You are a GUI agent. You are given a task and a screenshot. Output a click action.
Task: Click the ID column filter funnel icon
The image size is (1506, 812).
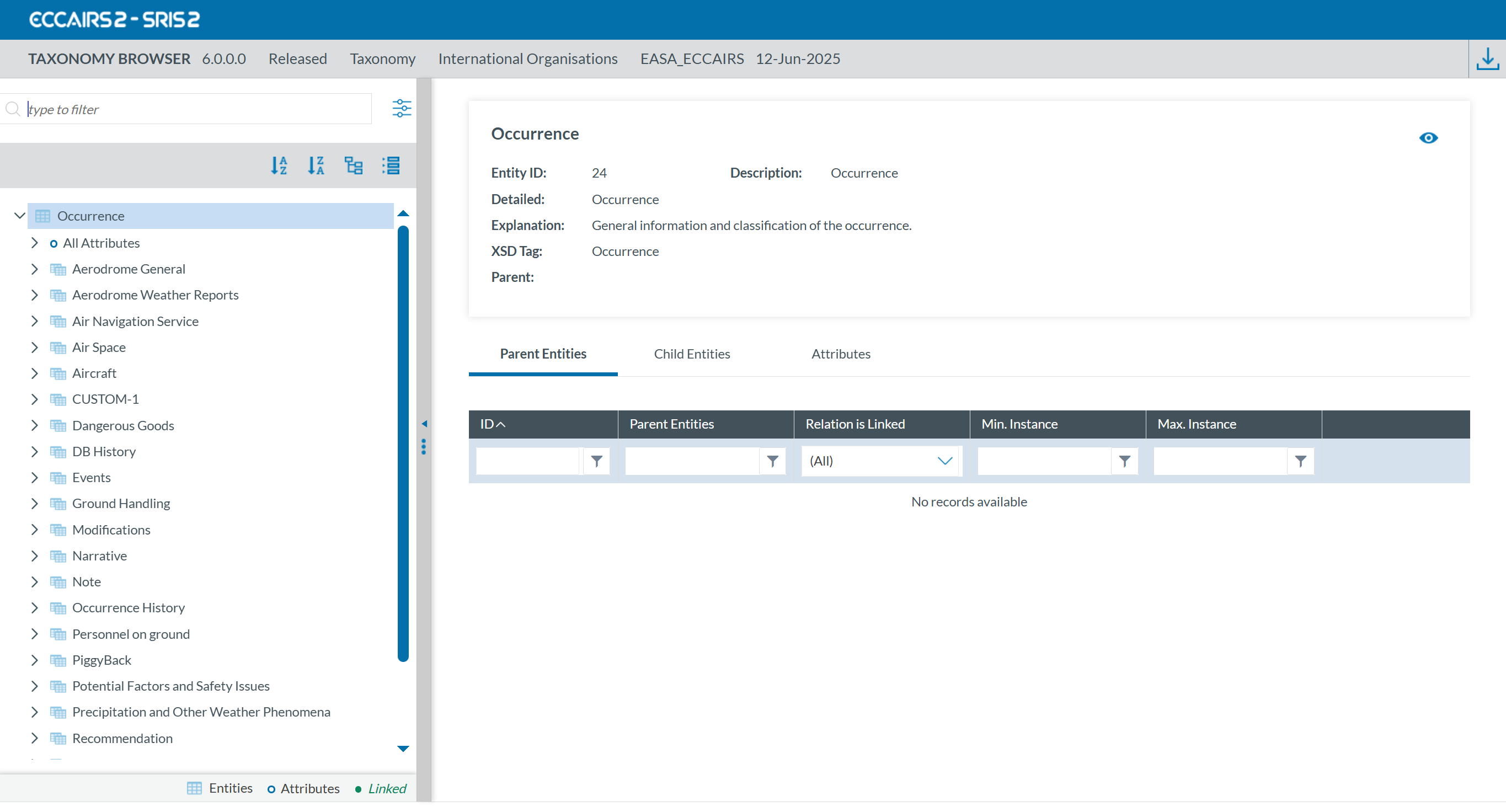[x=596, y=461]
